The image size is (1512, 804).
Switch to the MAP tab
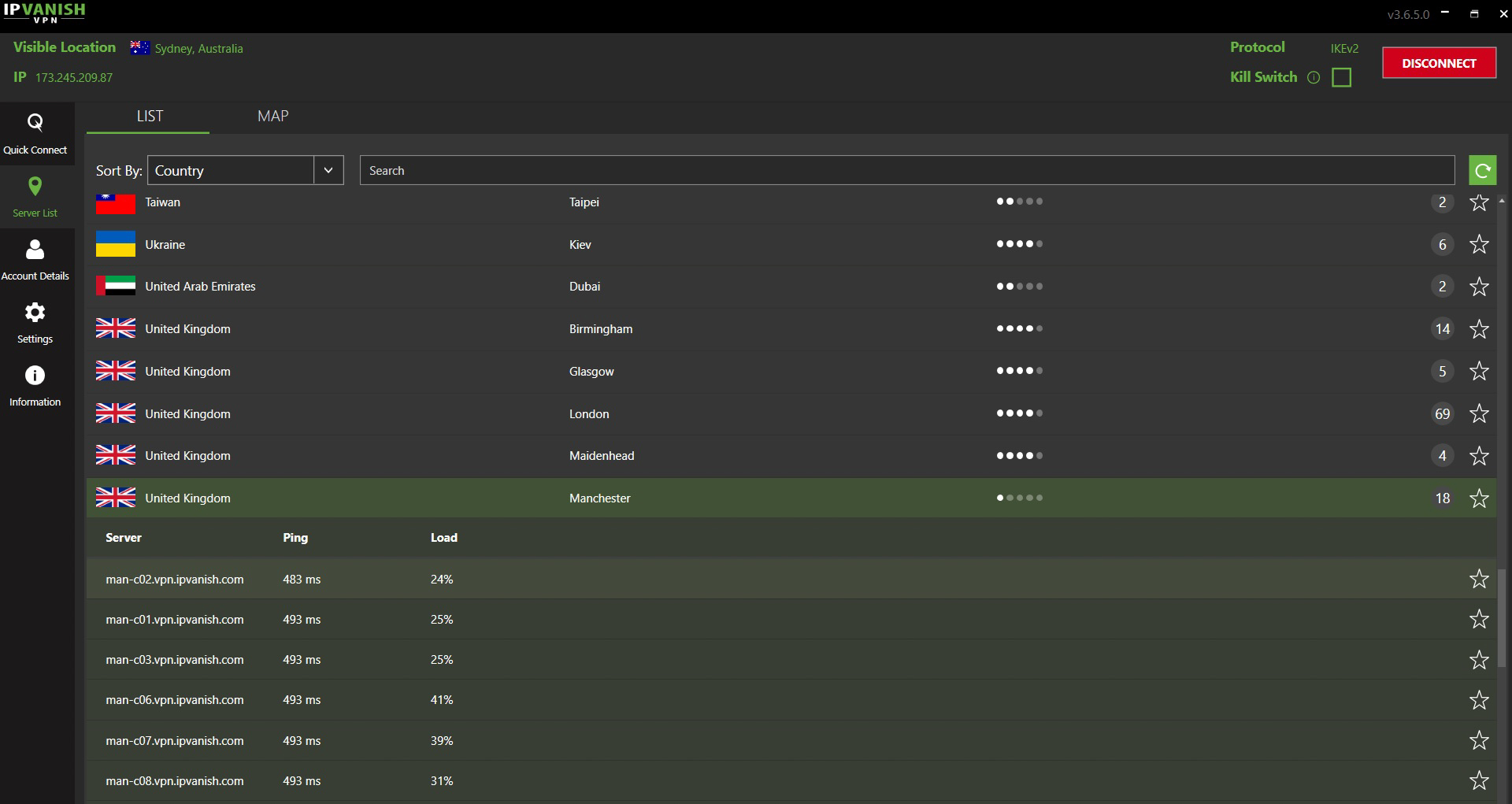click(272, 117)
